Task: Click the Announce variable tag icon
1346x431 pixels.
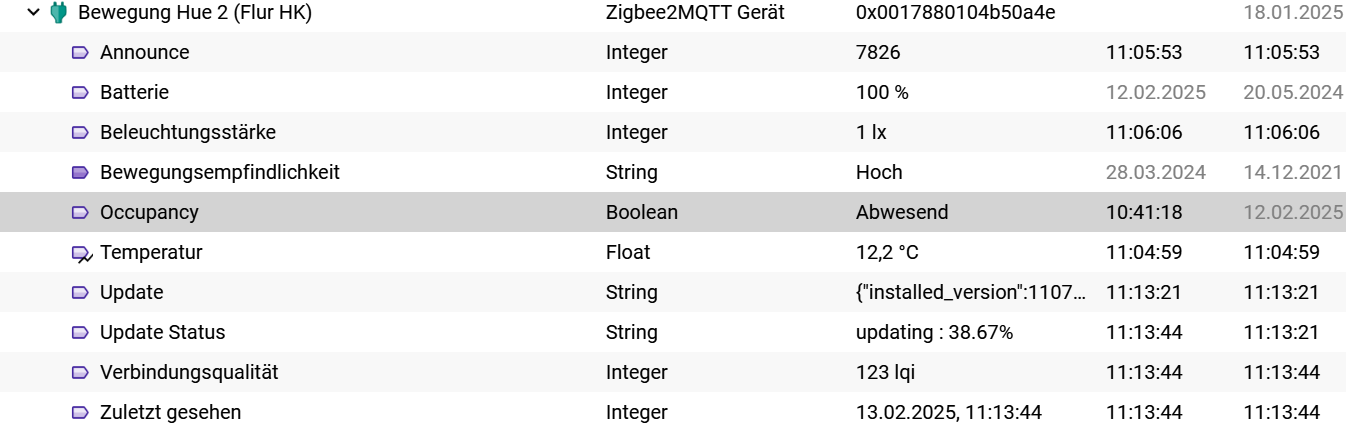Action: [81, 53]
